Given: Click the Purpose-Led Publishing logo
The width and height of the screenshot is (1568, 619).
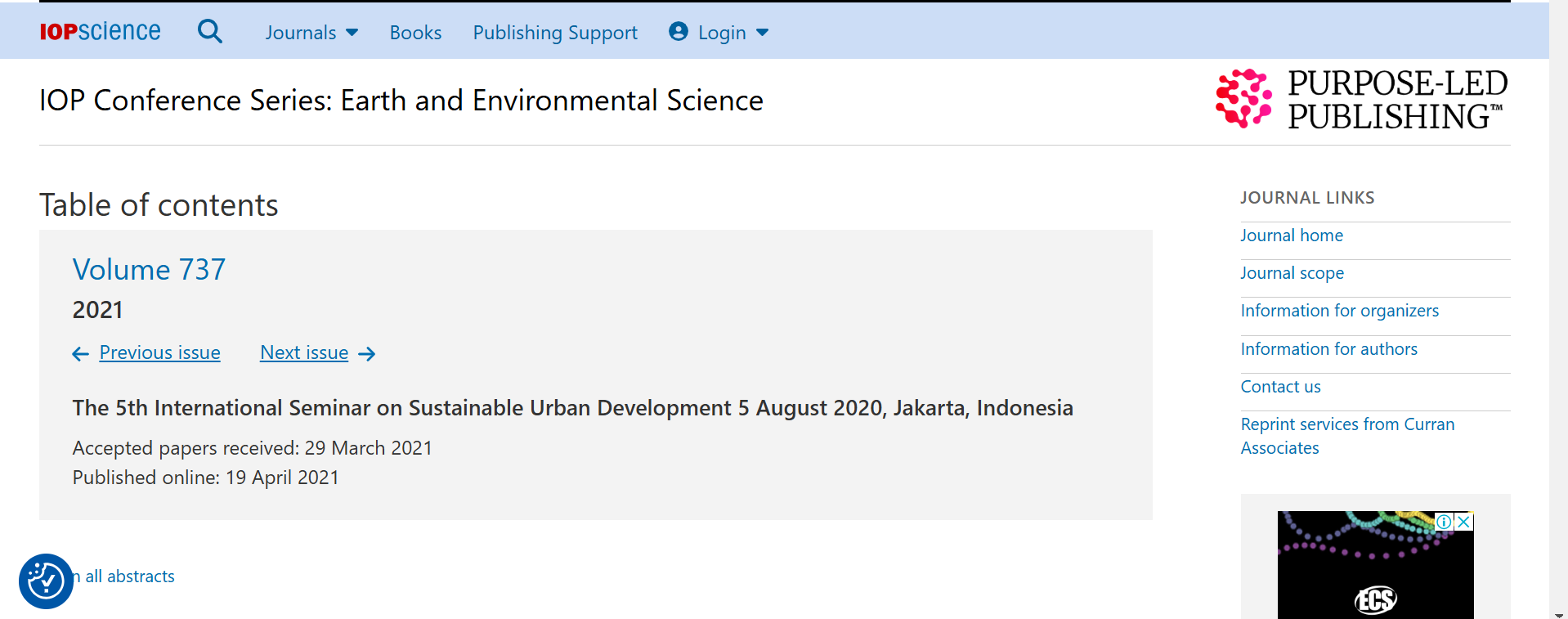Looking at the screenshot, I should [x=1361, y=100].
